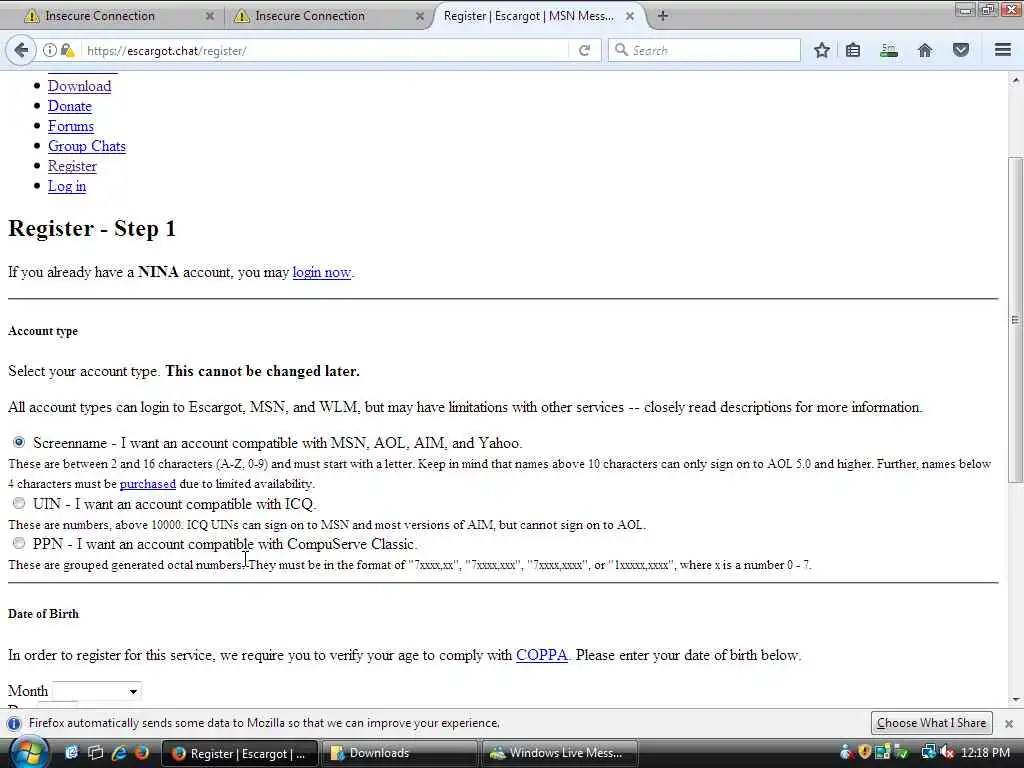Dismiss the Firefox data notification bar
The height and width of the screenshot is (768, 1024).
point(1008,724)
